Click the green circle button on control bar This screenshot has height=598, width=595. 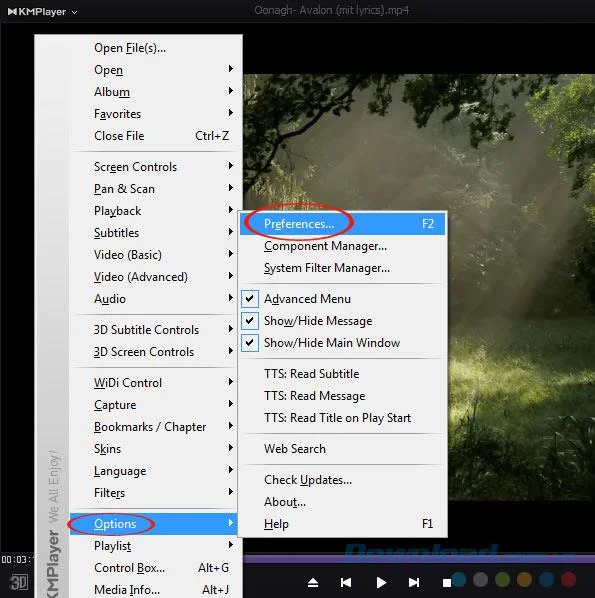[x=502, y=579]
